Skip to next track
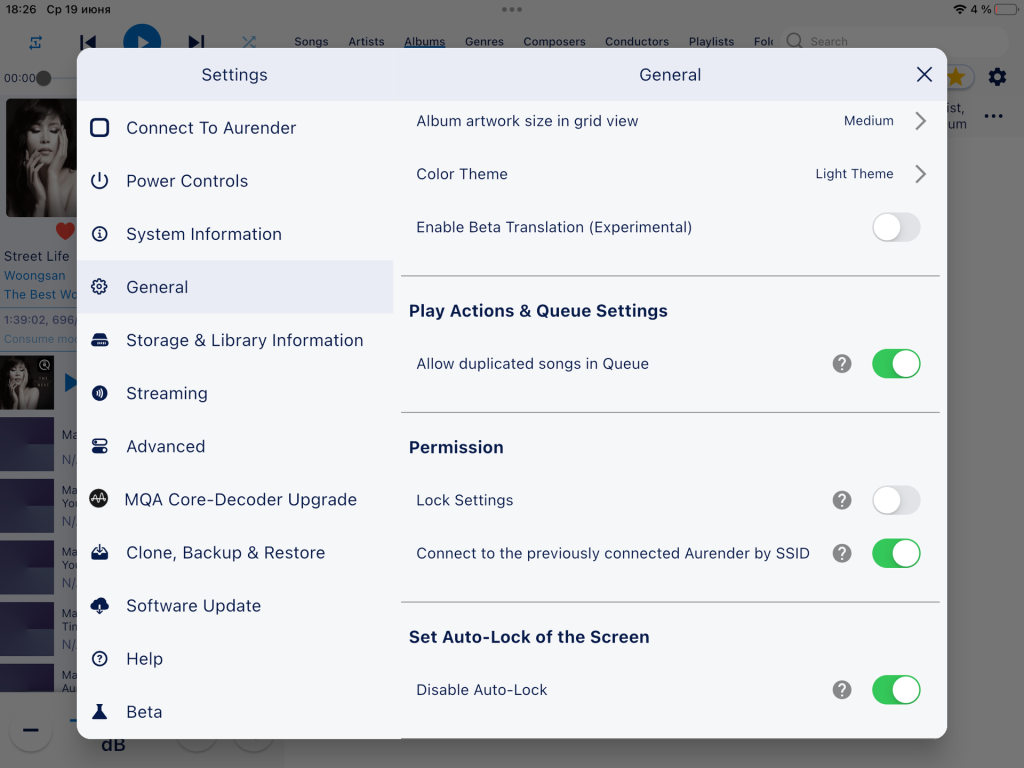Viewport: 1024px width, 768px height. click(x=196, y=42)
